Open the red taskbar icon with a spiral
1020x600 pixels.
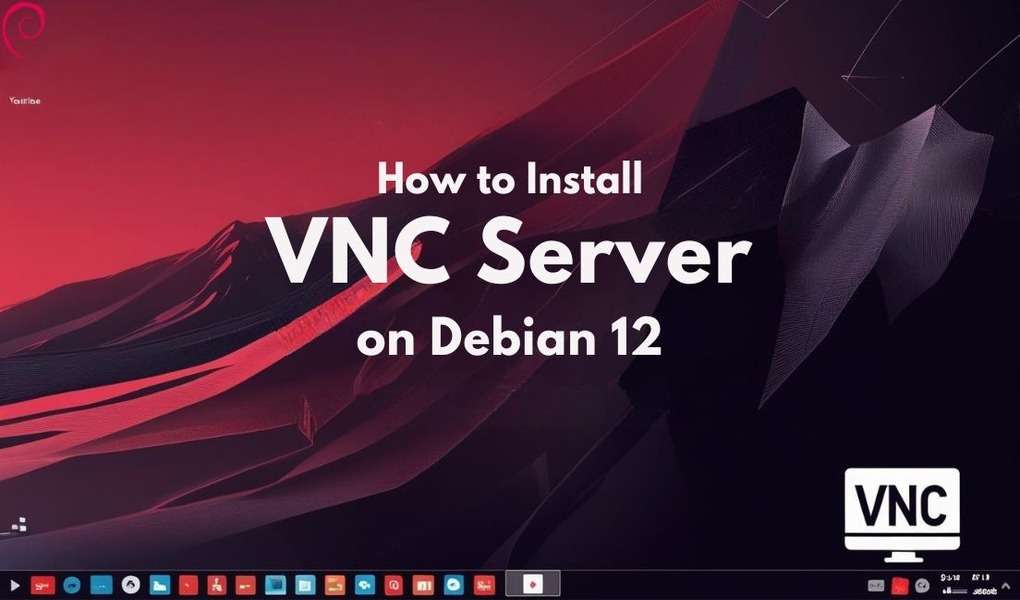(394, 586)
